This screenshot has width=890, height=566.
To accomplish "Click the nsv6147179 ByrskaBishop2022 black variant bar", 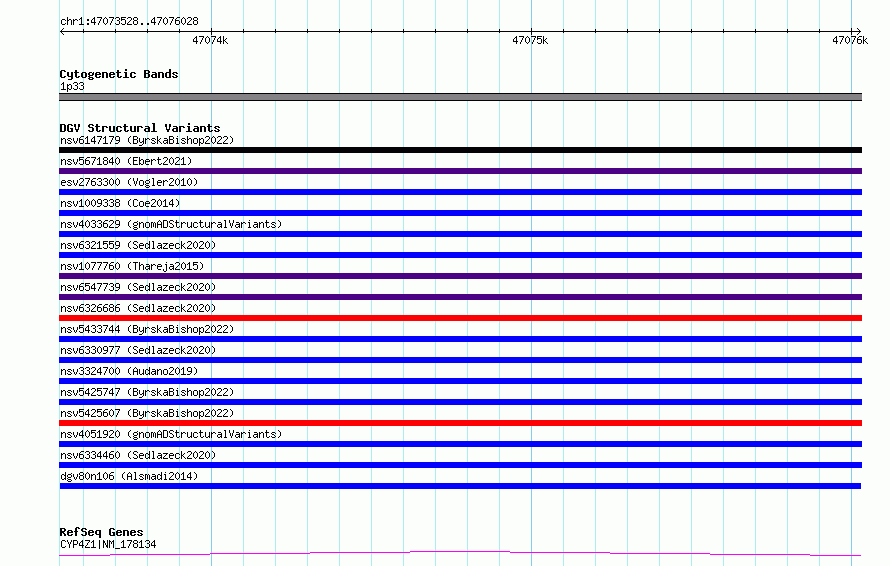I will click(x=460, y=150).
